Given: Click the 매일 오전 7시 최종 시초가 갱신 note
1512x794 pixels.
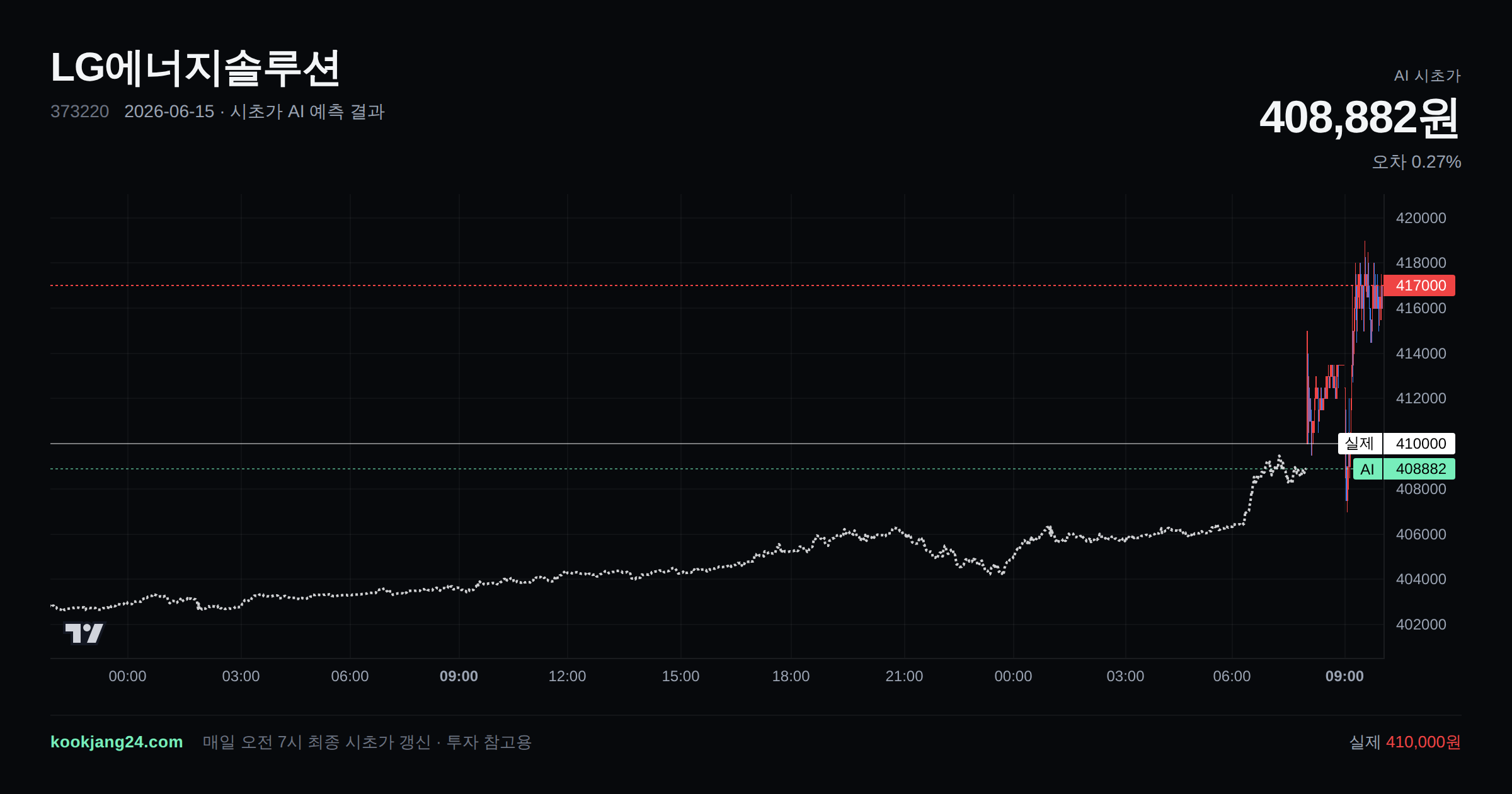Looking at the screenshot, I should pyautogui.click(x=367, y=742).
